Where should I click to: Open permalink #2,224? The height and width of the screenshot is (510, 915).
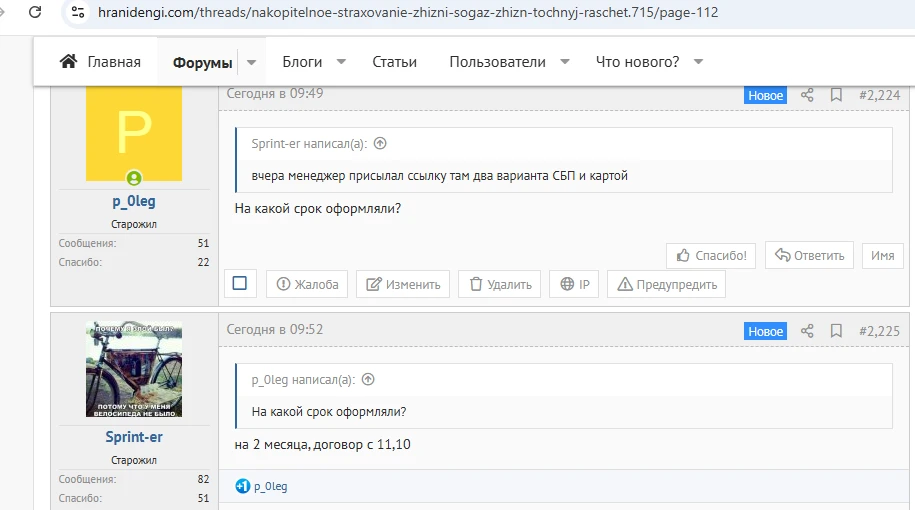point(879,95)
